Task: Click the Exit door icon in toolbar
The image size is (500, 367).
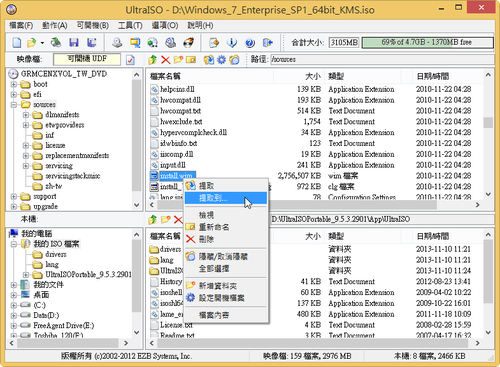Action: (x=268, y=42)
